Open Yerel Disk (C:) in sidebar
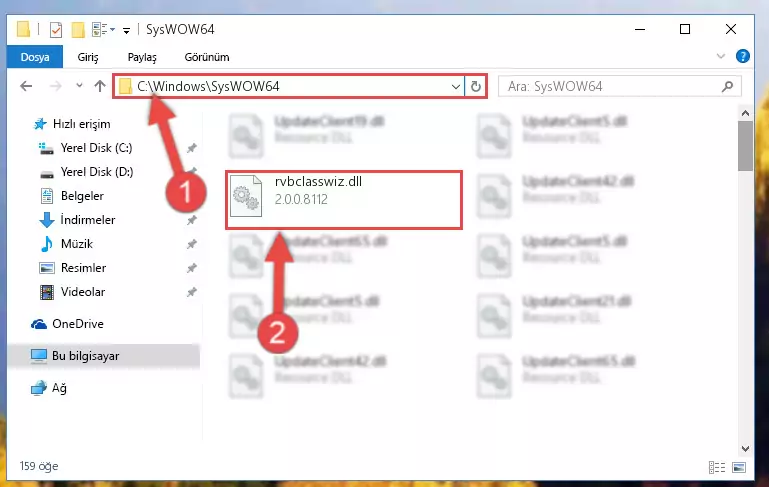This screenshot has height=487, width=769. coord(96,148)
